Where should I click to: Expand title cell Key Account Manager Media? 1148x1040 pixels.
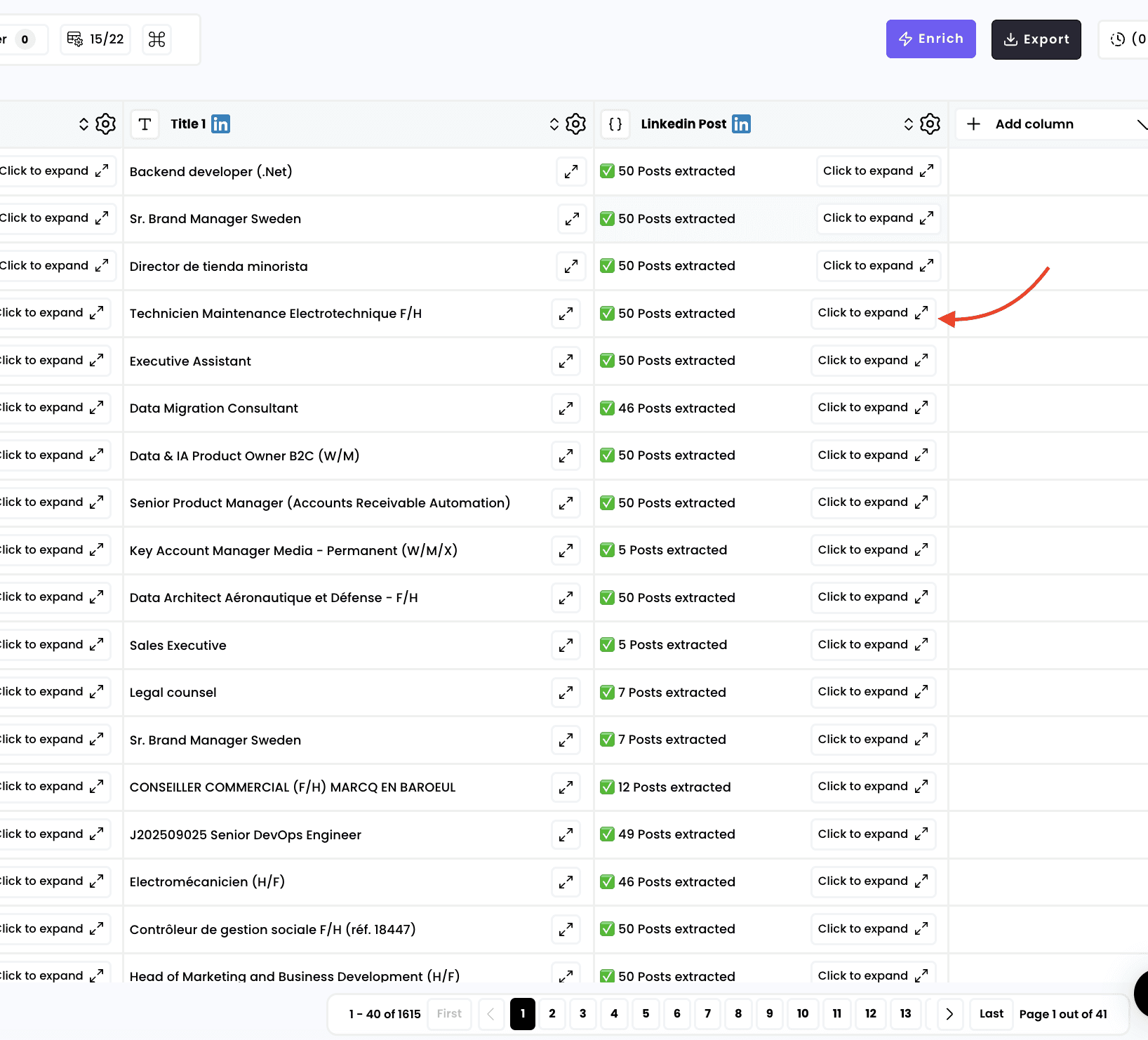566,550
